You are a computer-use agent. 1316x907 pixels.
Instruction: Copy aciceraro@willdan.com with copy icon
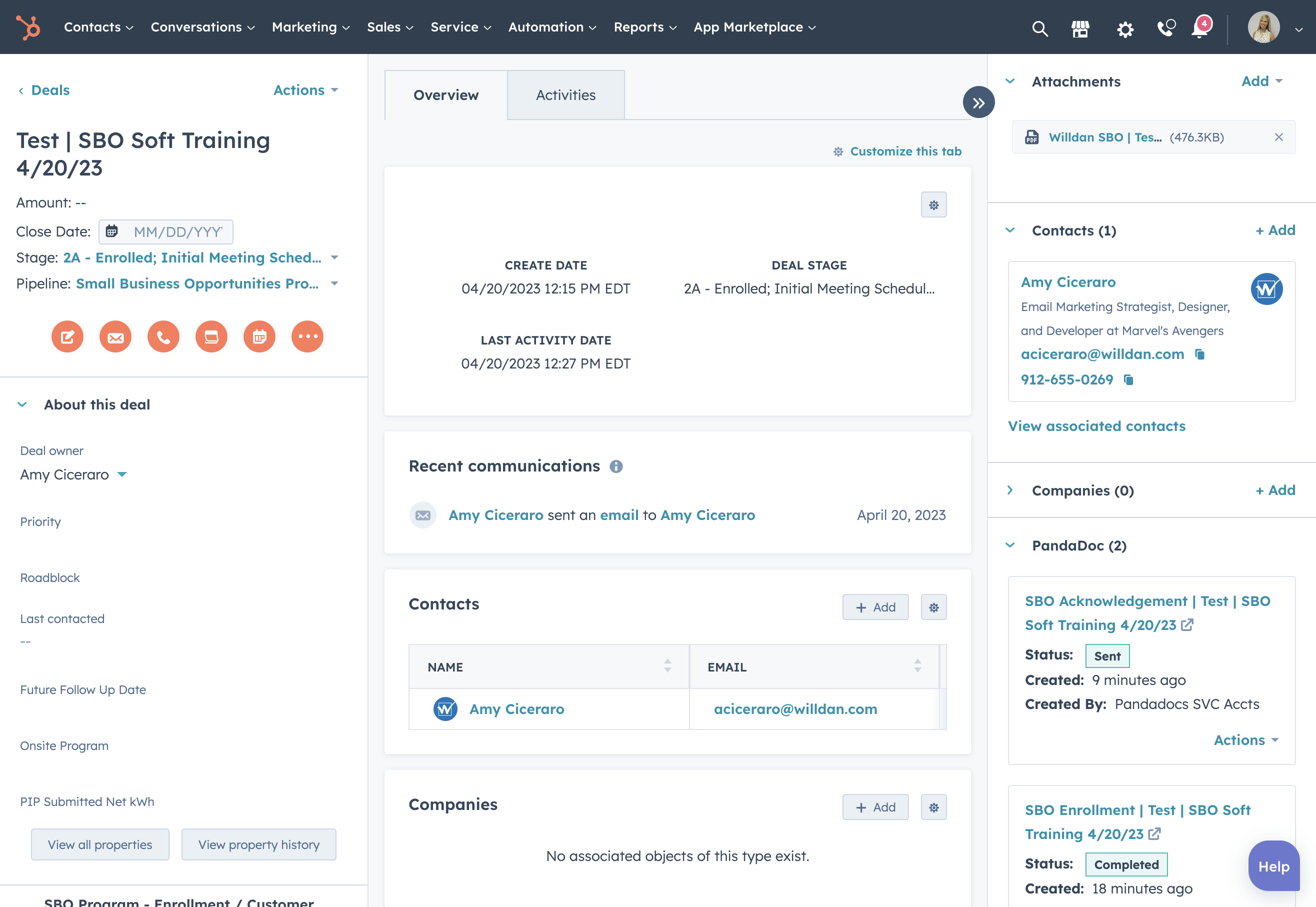coord(1199,354)
